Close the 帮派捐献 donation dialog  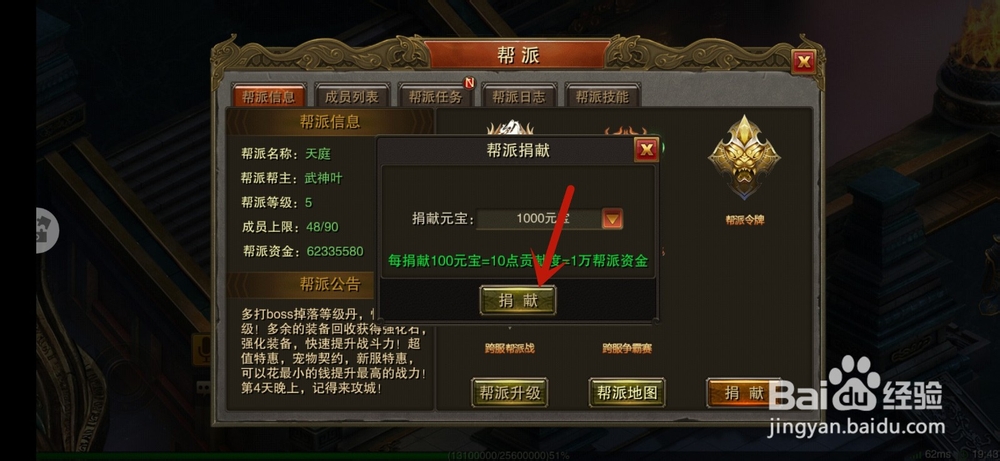coord(646,150)
